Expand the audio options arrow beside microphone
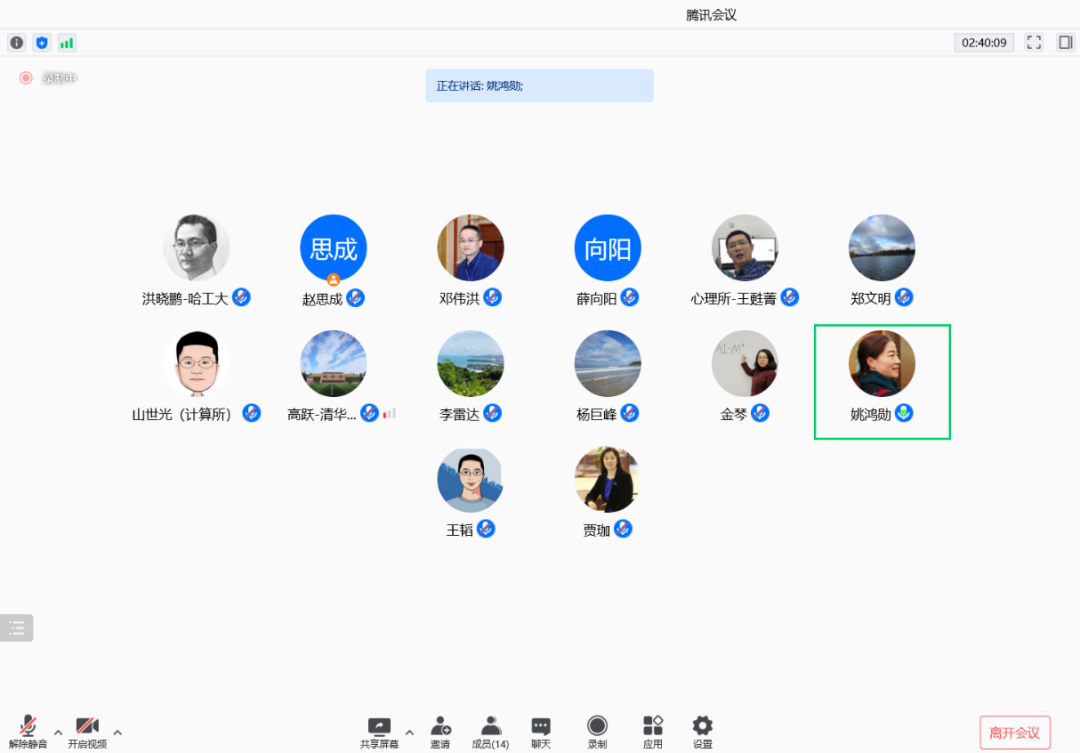1080x753 pixels. tap(58, 732)
